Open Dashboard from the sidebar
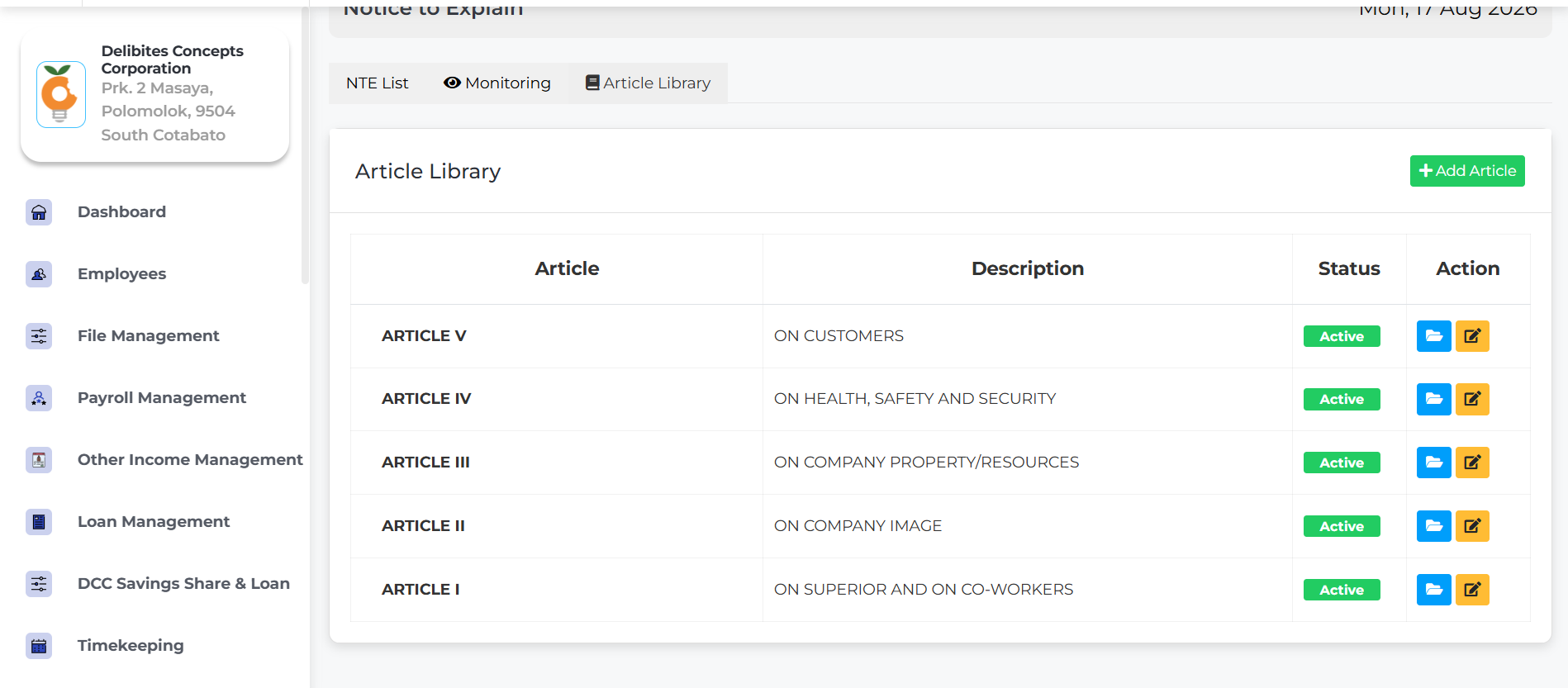1568x688 pixels. pos(121,212)
